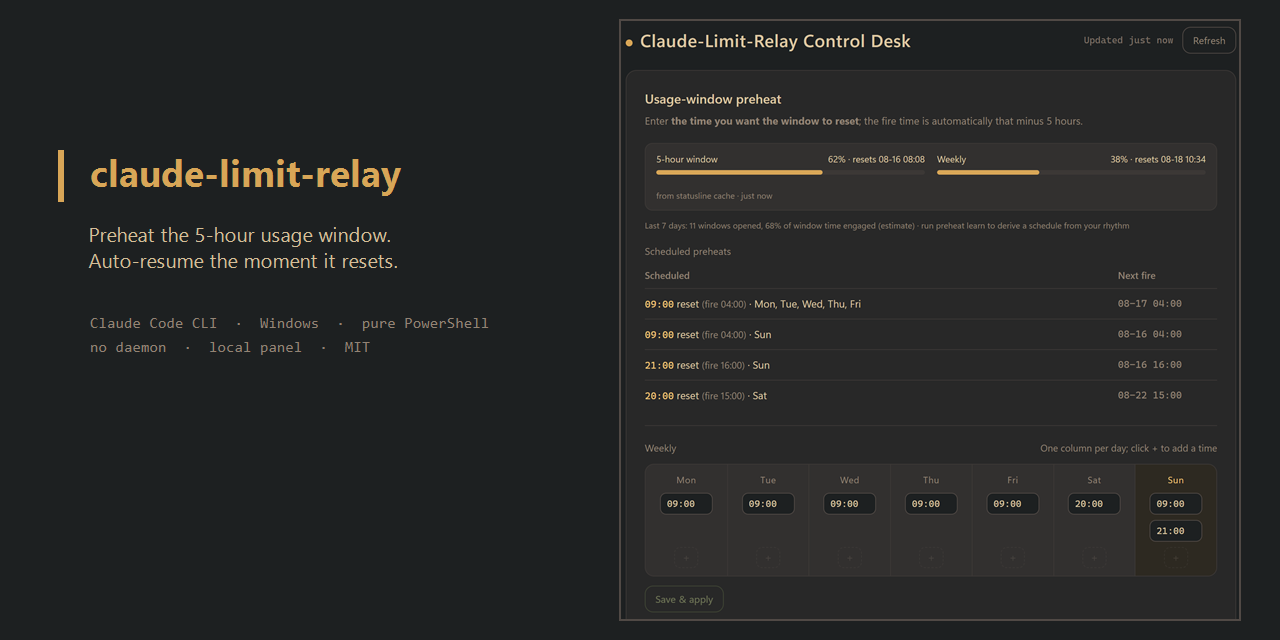Add a time to the Mon column
This screenshot has height=640, width=1280.
pyautogui.click(x=686, y=558)
